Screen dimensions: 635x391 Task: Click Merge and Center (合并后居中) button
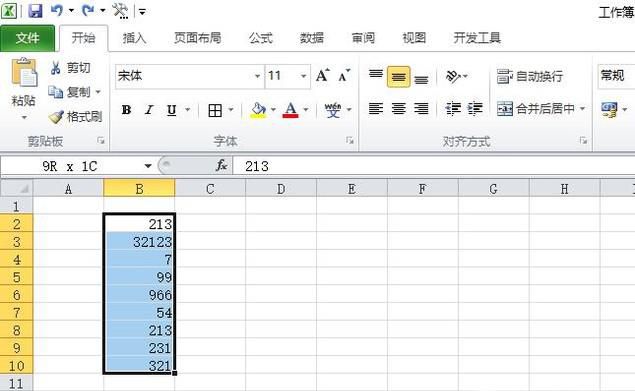coord(536,109)
